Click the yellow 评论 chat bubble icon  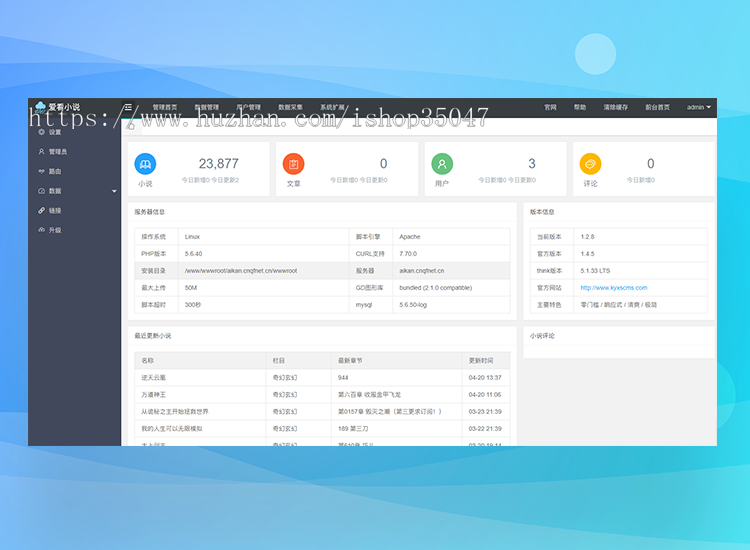click(590, 164)
